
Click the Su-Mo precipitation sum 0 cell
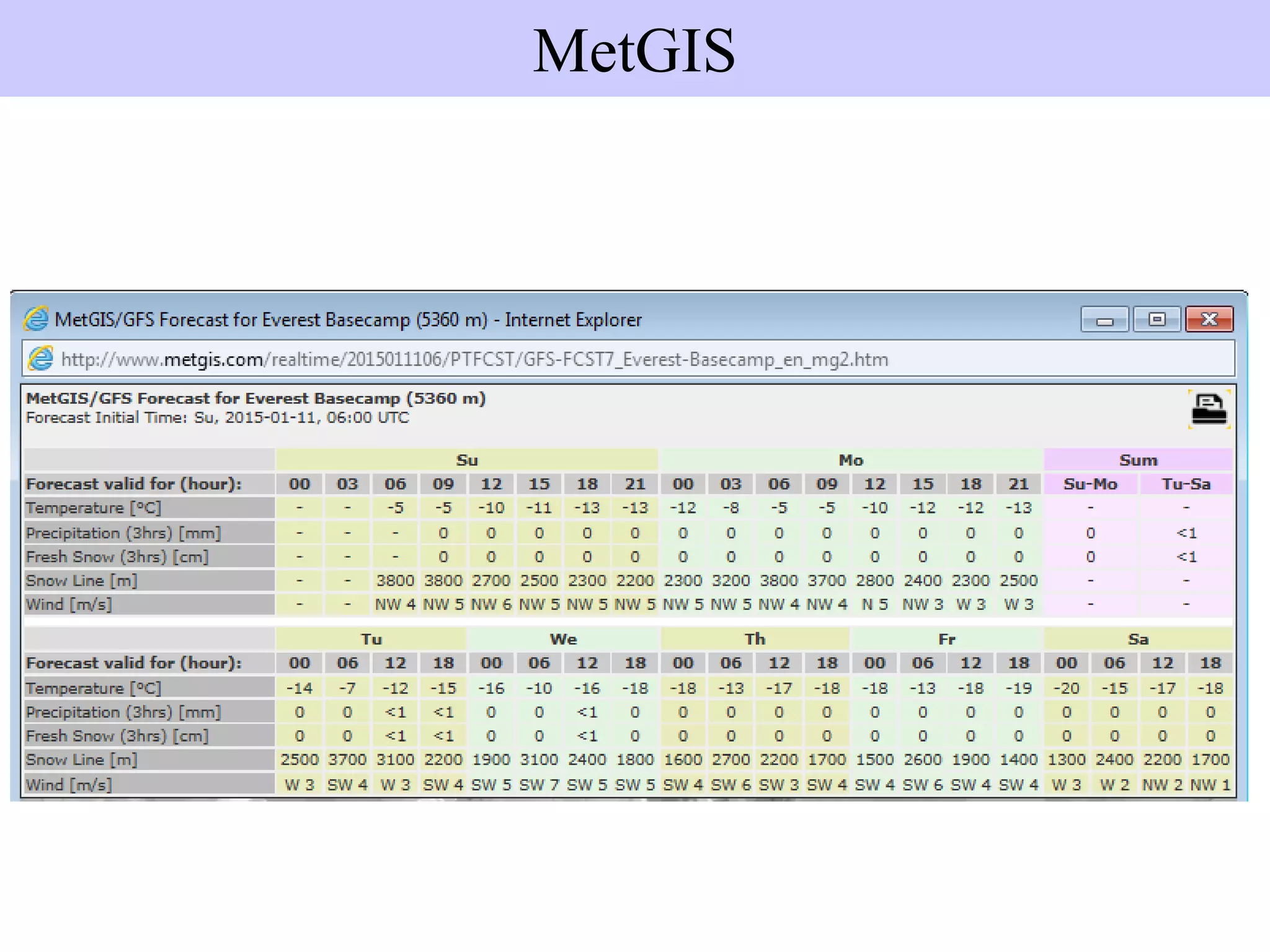(1090, 533)
